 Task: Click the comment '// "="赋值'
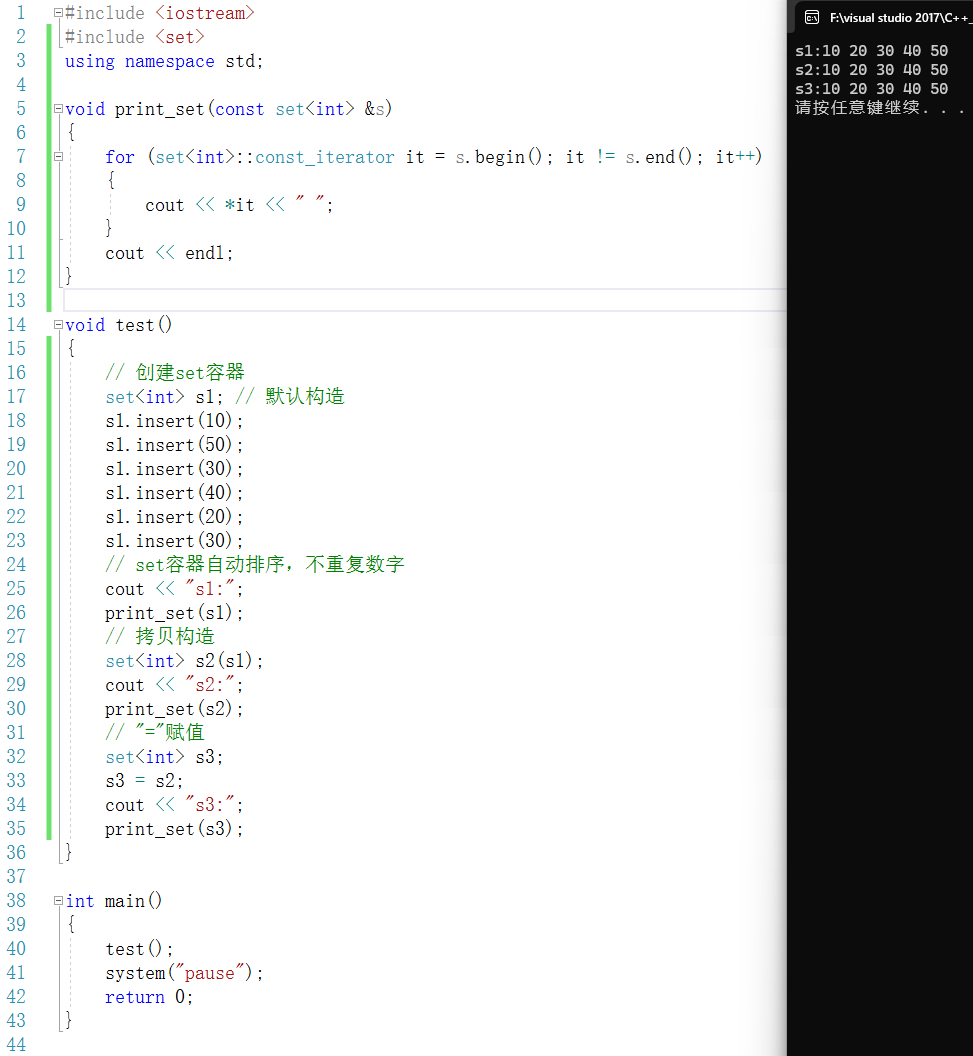point(155,732)
